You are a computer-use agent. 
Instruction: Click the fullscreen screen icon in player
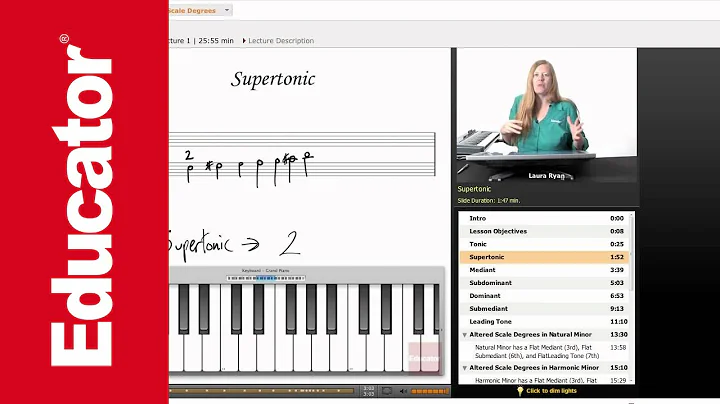(387, 391)
